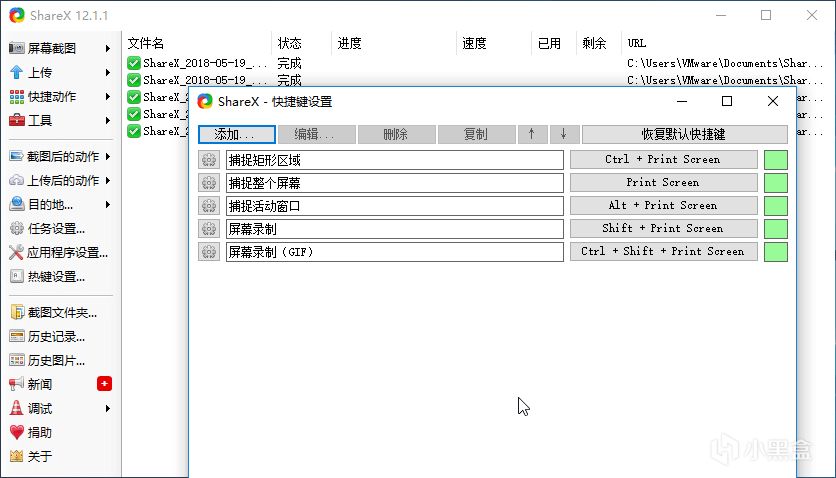Expand the 屏幕截图 submenu arrow
Viewport: 836px width, 478px height.
108,48
